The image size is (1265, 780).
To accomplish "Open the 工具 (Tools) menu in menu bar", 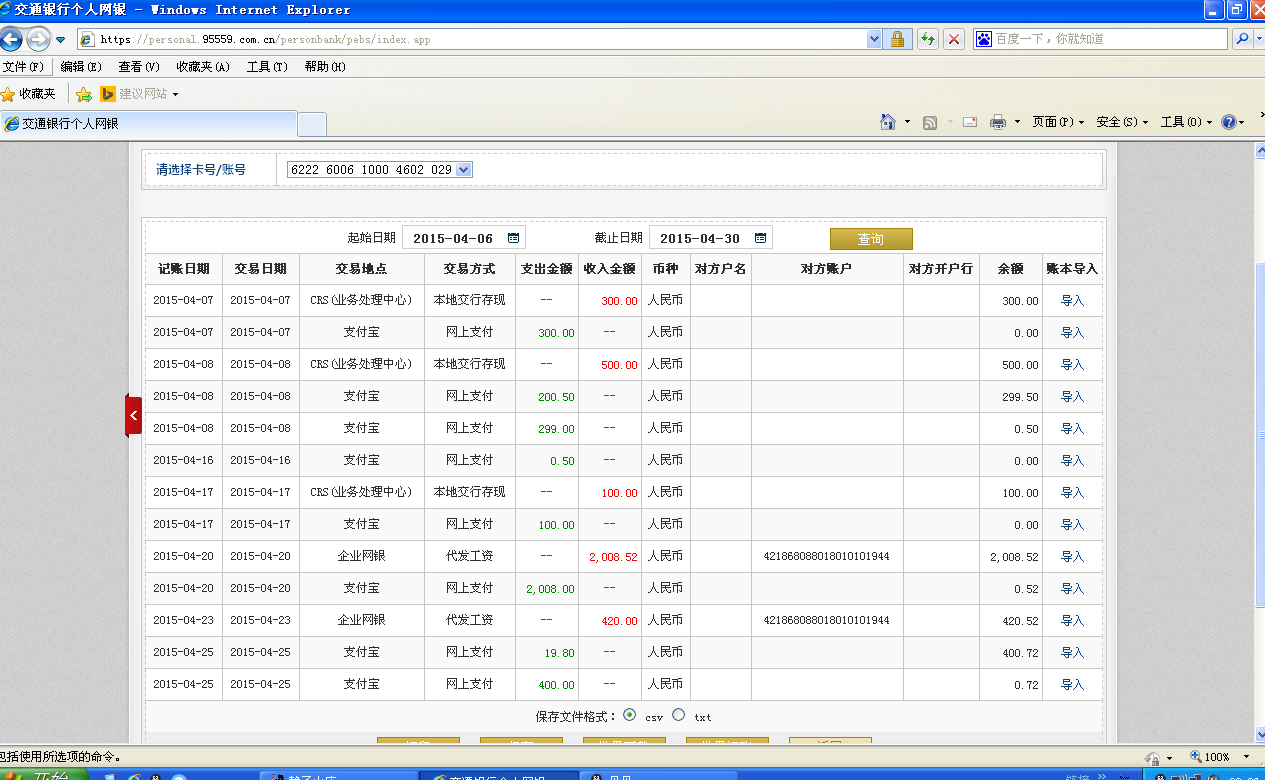I will [266, 67].
